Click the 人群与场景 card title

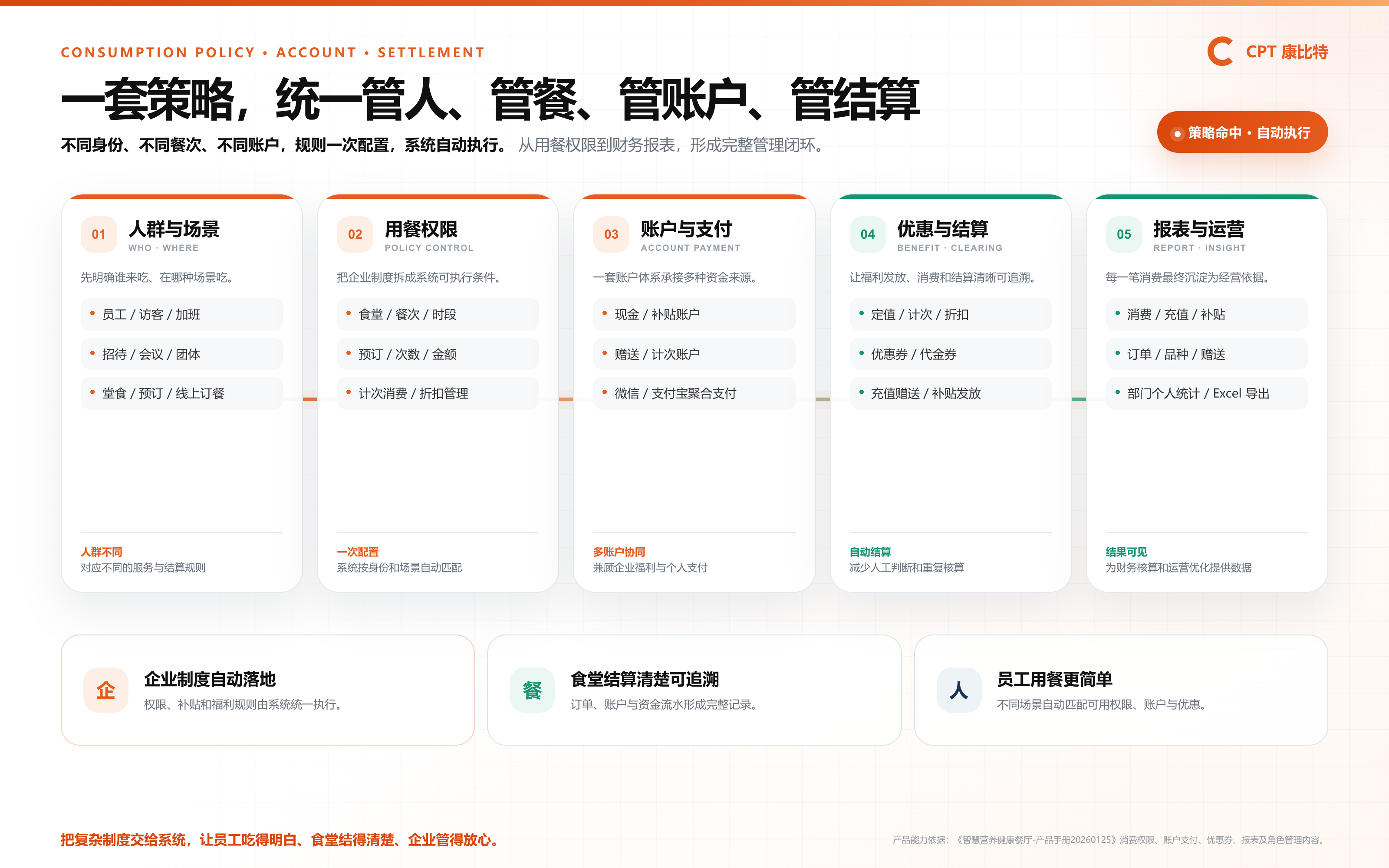pyautogui.click(x=174, y=229)
